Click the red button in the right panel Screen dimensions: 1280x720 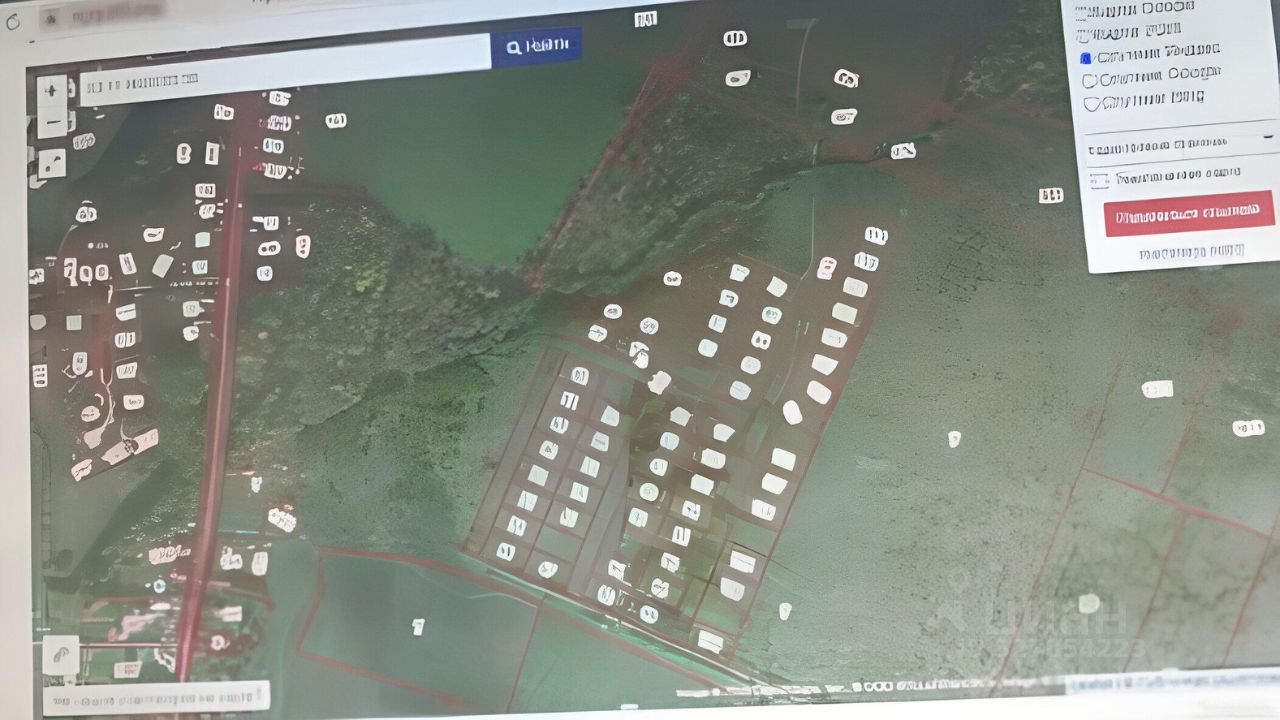[x=1189, y=215]
